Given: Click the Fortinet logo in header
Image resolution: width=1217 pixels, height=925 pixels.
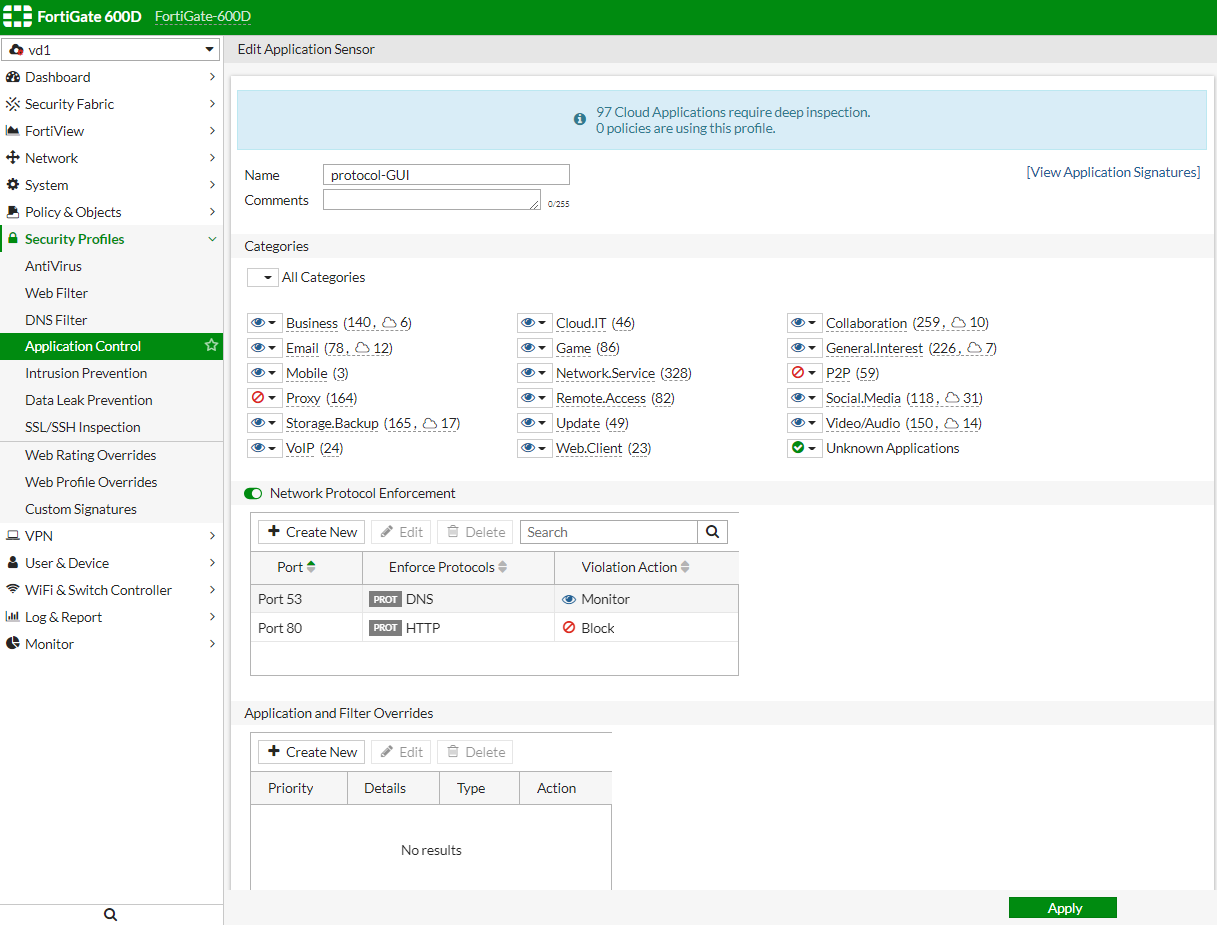Looking at the screenshot, I should [17, 17].
